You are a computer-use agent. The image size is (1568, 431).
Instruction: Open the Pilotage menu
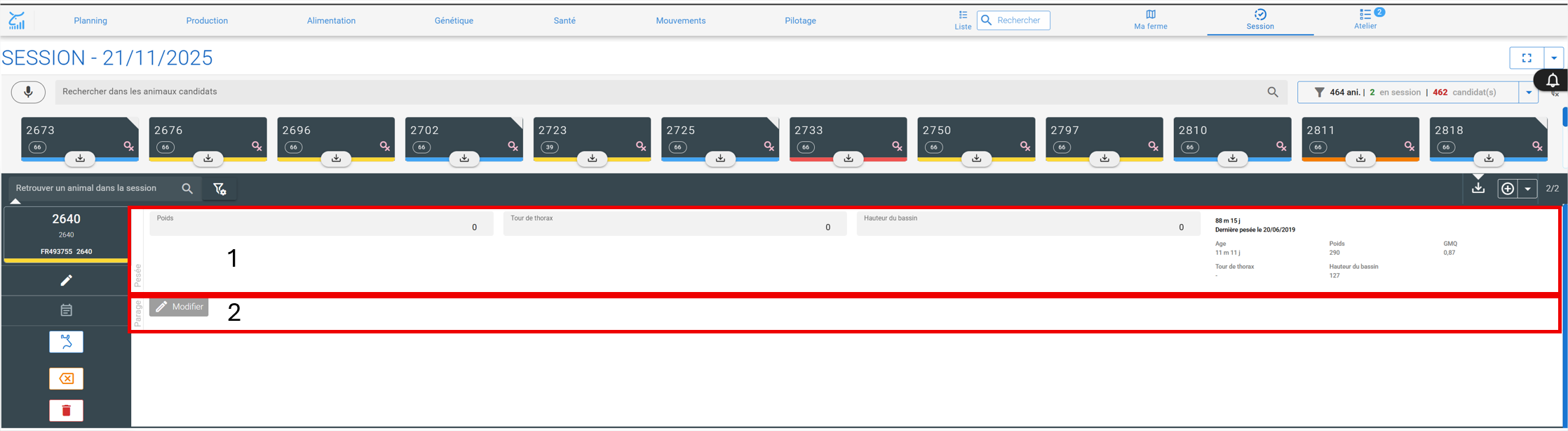point(800,20)
